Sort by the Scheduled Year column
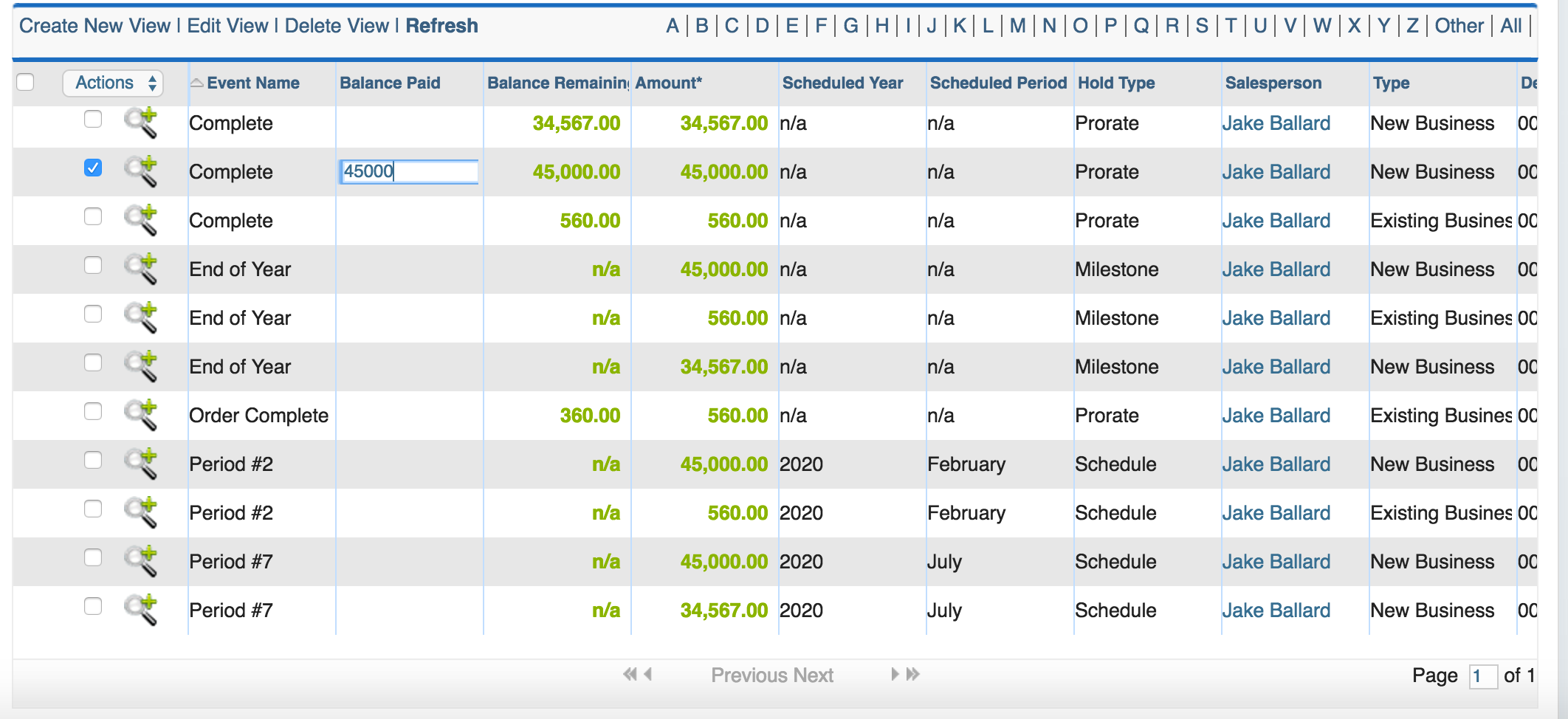Screen dimensions: 1568x719 pyautogui.click(x=842, y=83)
